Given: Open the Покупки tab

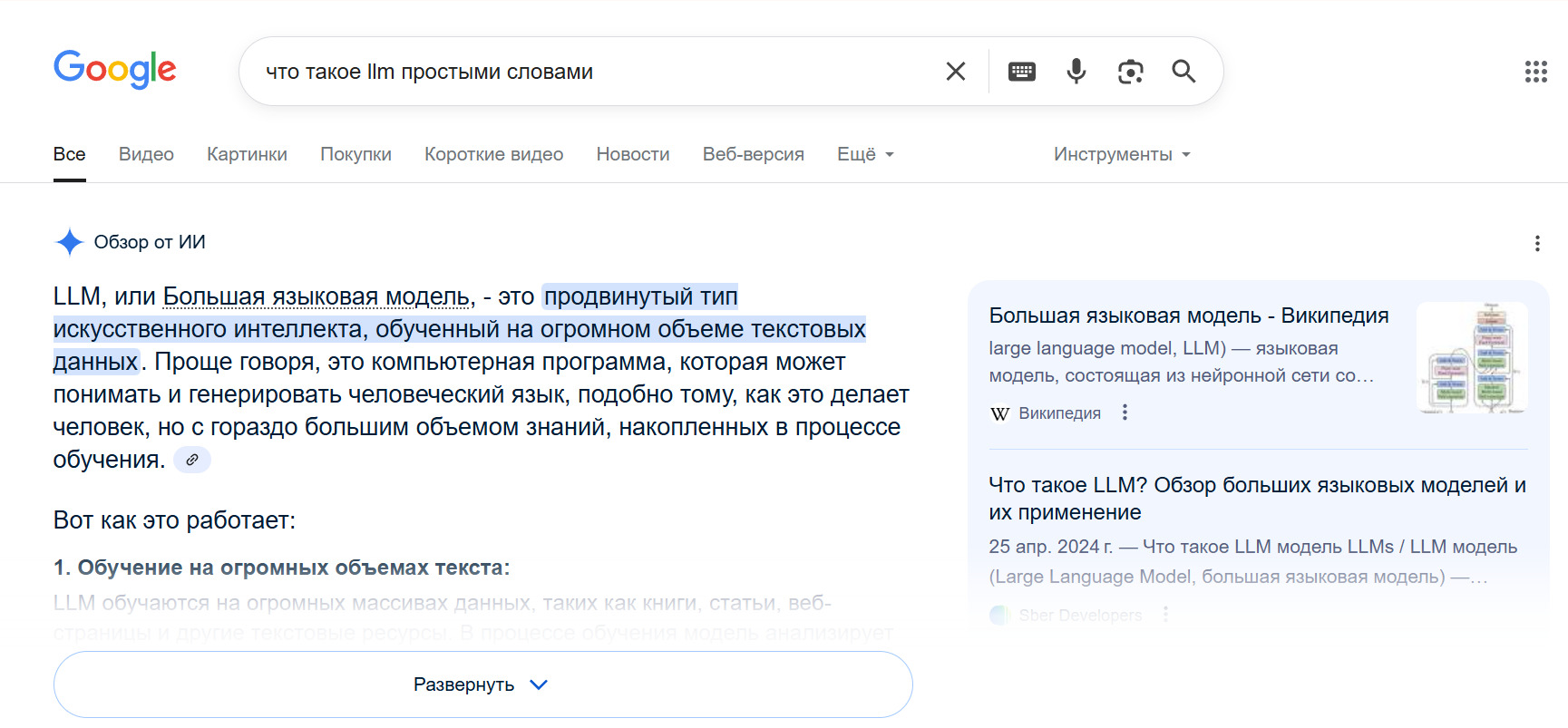Looking at the screenshot, I should point(355,154).
